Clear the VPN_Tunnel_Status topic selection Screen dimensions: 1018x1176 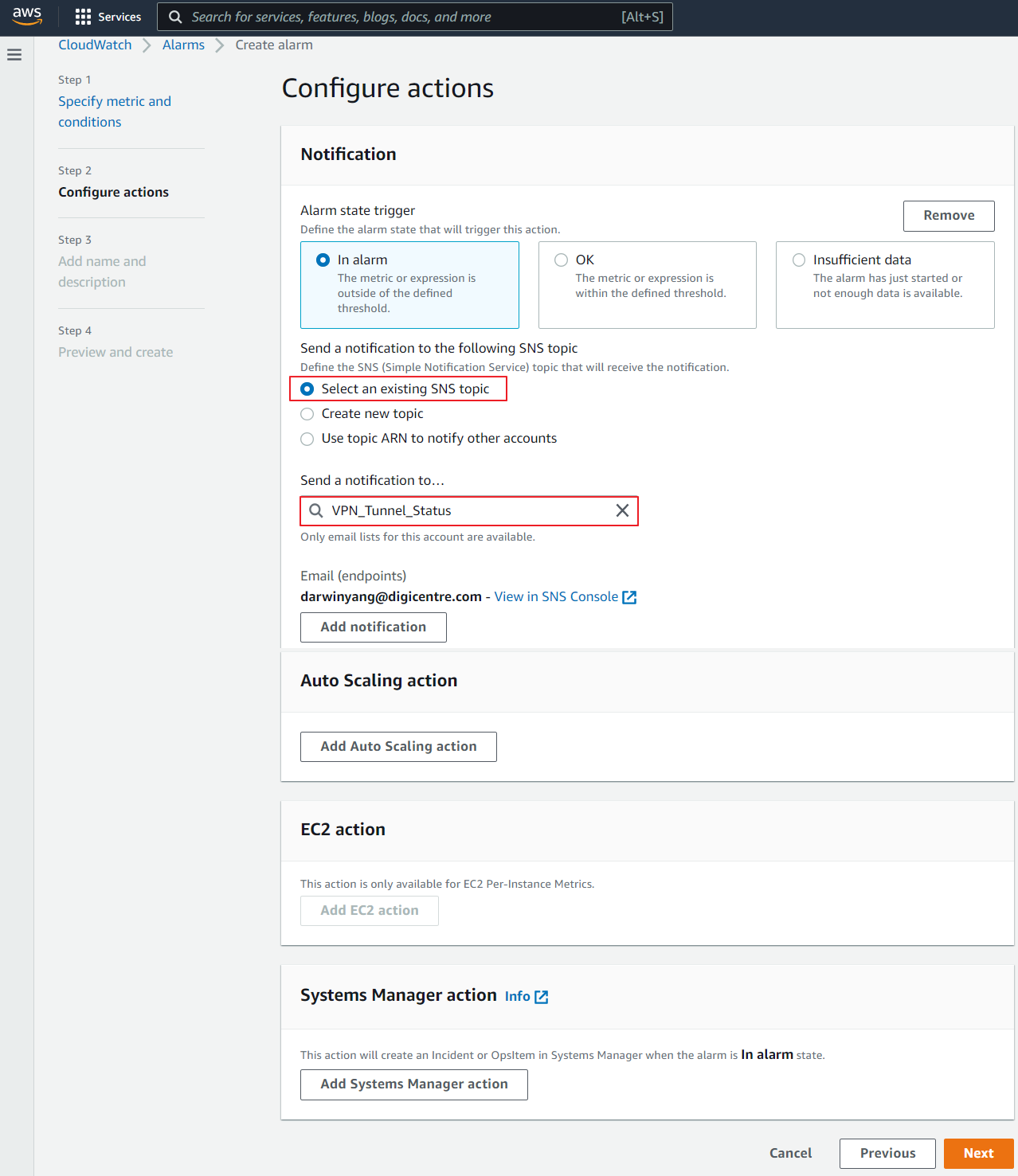pyautogui.click(x=622, y=510)
